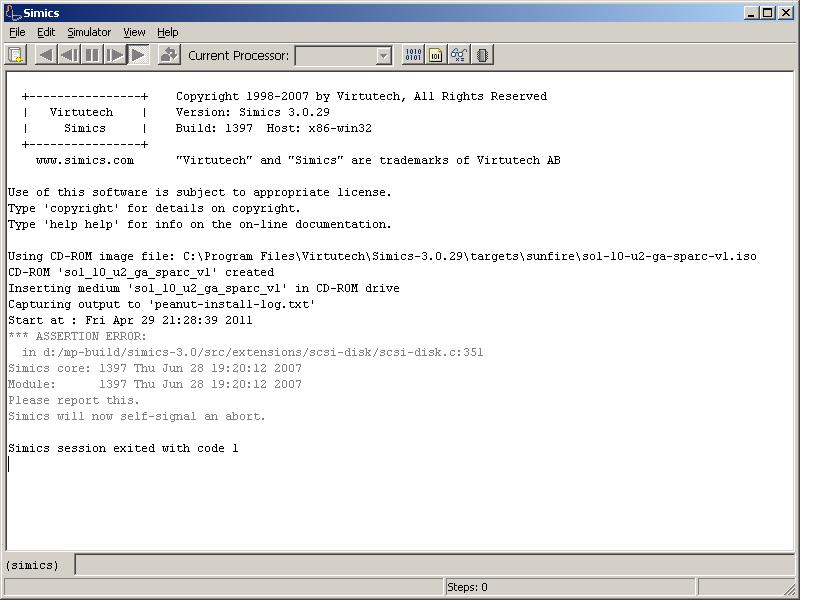Click the 'Using CD-ROM image file' line
840x600 pixels.
click(382, 256)
